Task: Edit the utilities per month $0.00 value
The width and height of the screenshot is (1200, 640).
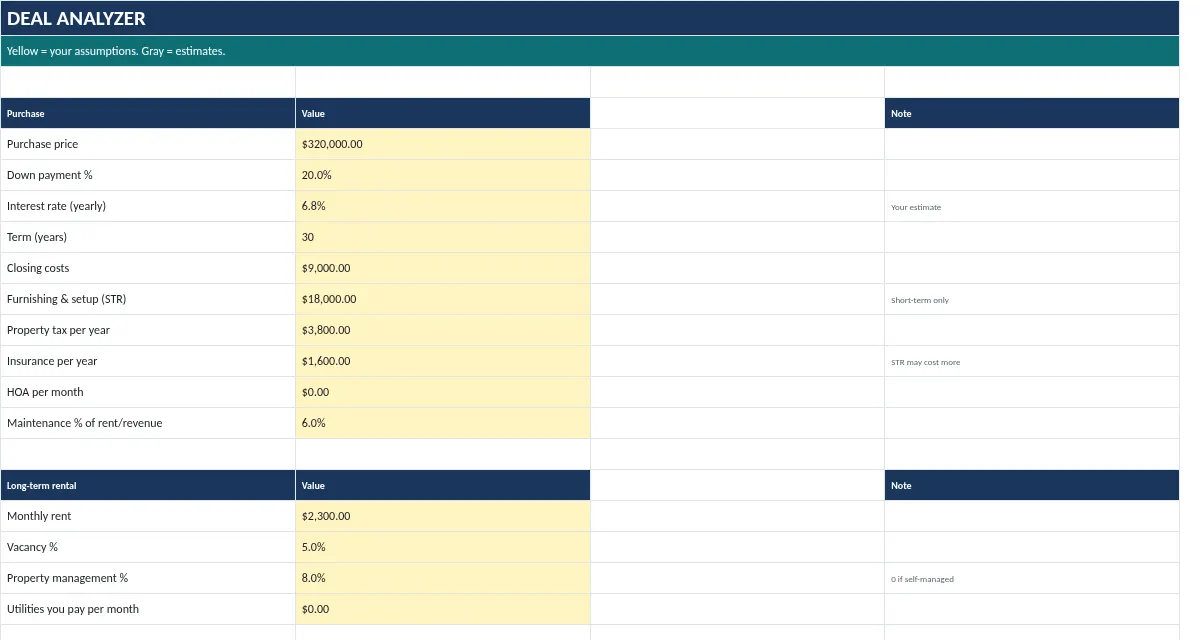Action: click(443, 609)
